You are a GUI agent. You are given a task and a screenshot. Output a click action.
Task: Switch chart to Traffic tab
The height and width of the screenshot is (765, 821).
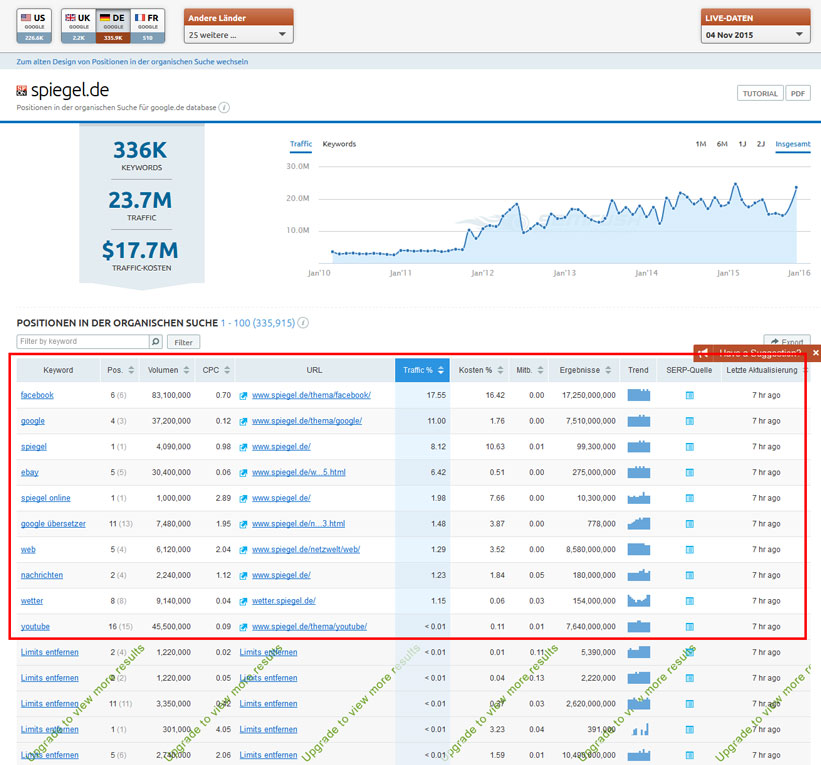[x=301, y=144]
